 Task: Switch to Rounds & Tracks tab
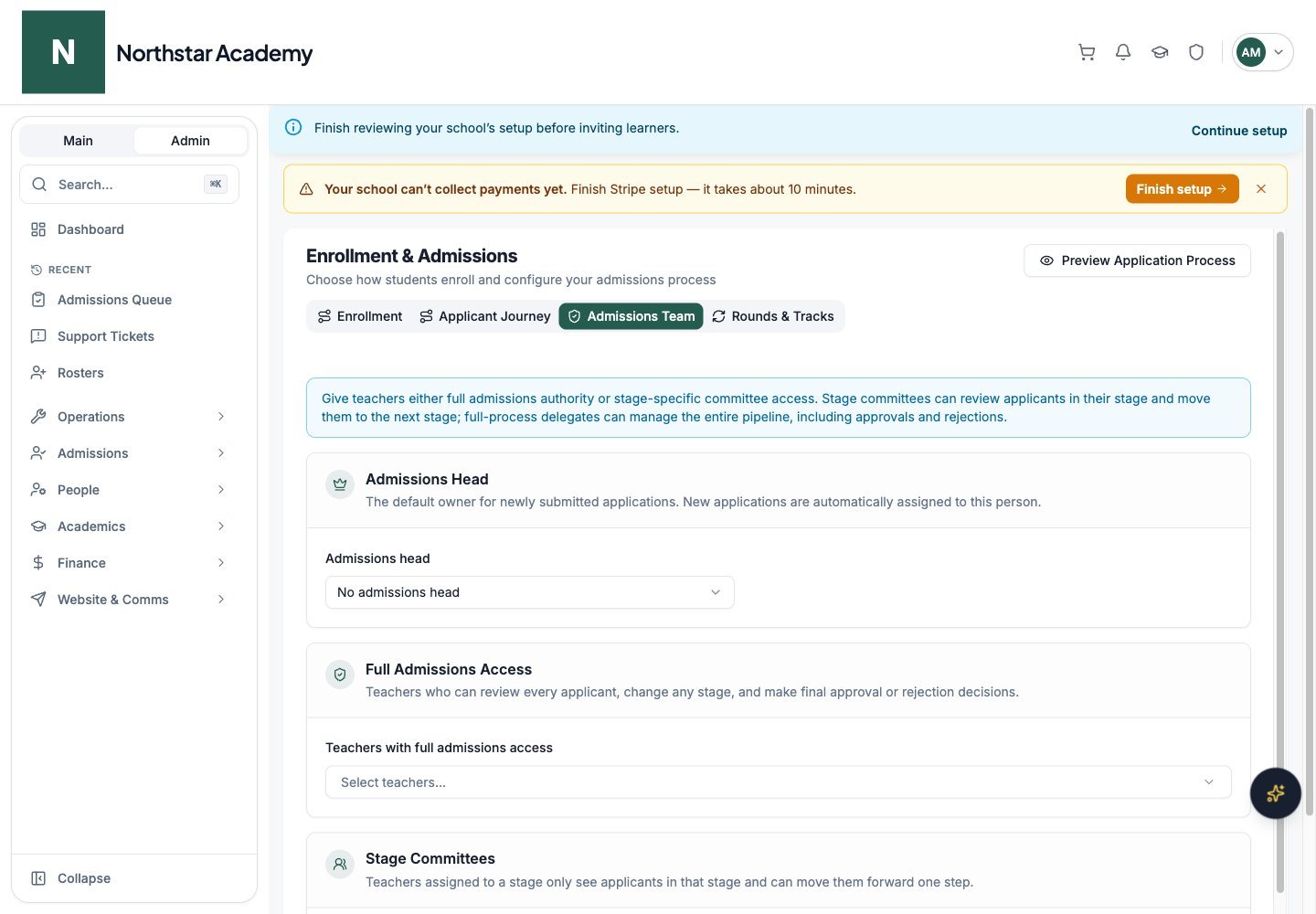[x=773, y=316]
